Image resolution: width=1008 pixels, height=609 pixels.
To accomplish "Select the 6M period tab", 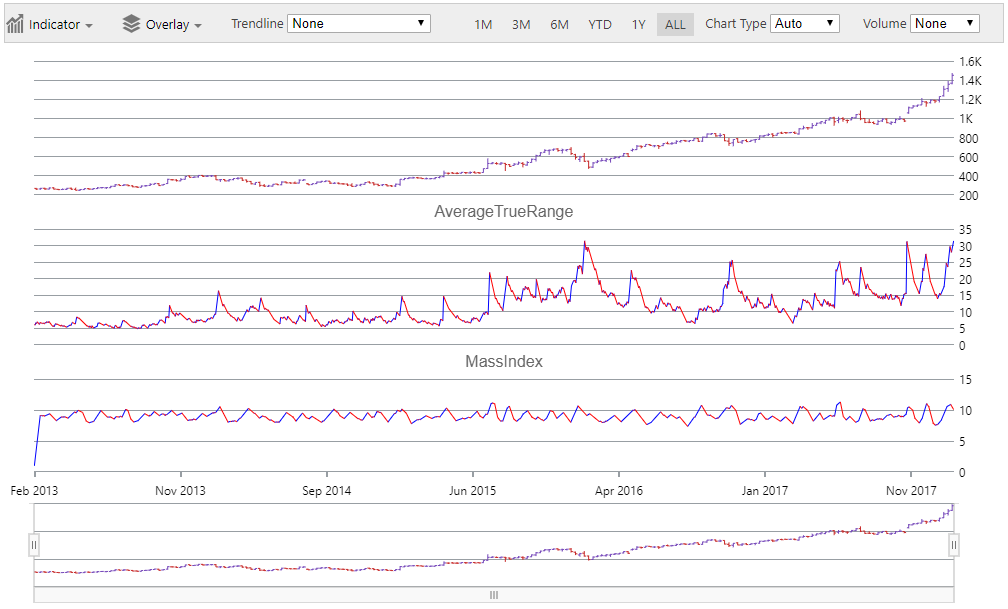I will pyautogui.click(x=560, y=24).
